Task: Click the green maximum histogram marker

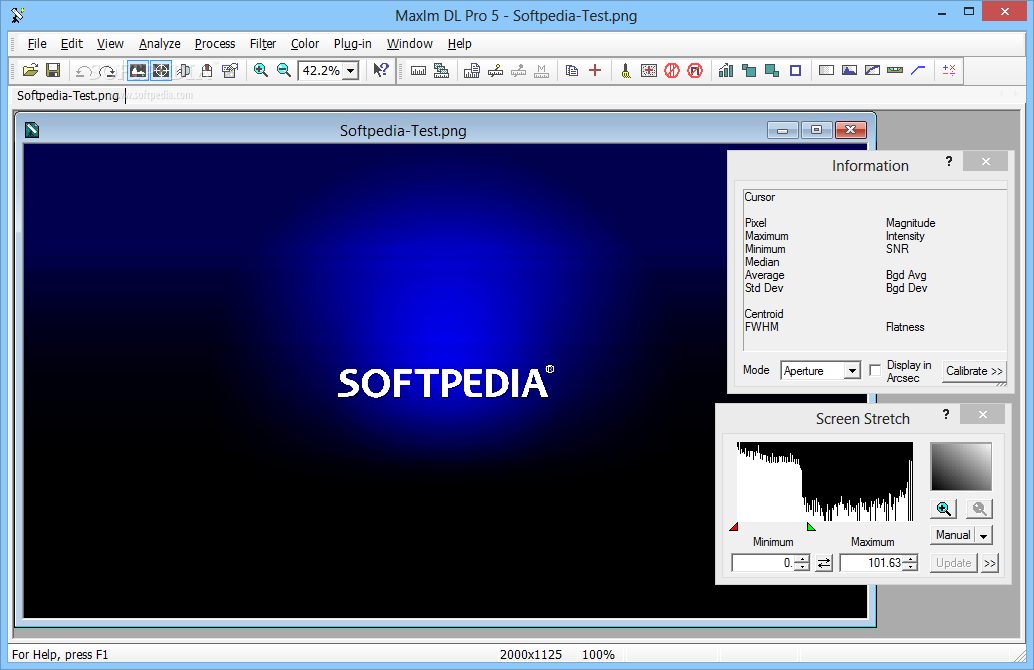Action: point(811,526)
